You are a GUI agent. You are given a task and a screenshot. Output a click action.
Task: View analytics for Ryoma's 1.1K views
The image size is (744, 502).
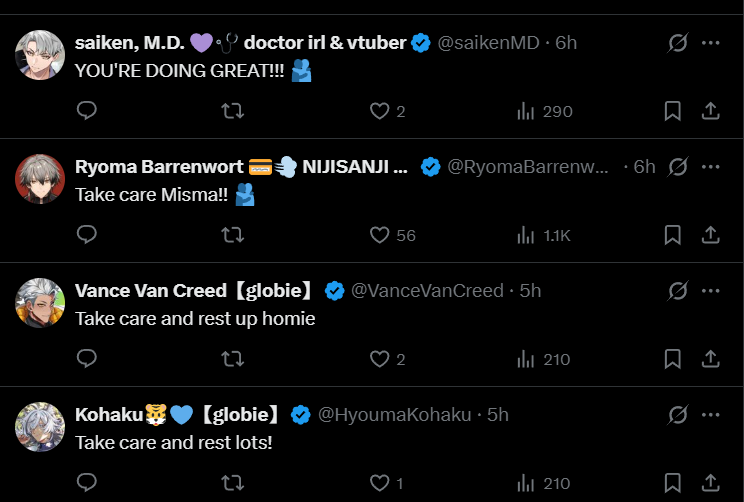click(x=544, y=235)
